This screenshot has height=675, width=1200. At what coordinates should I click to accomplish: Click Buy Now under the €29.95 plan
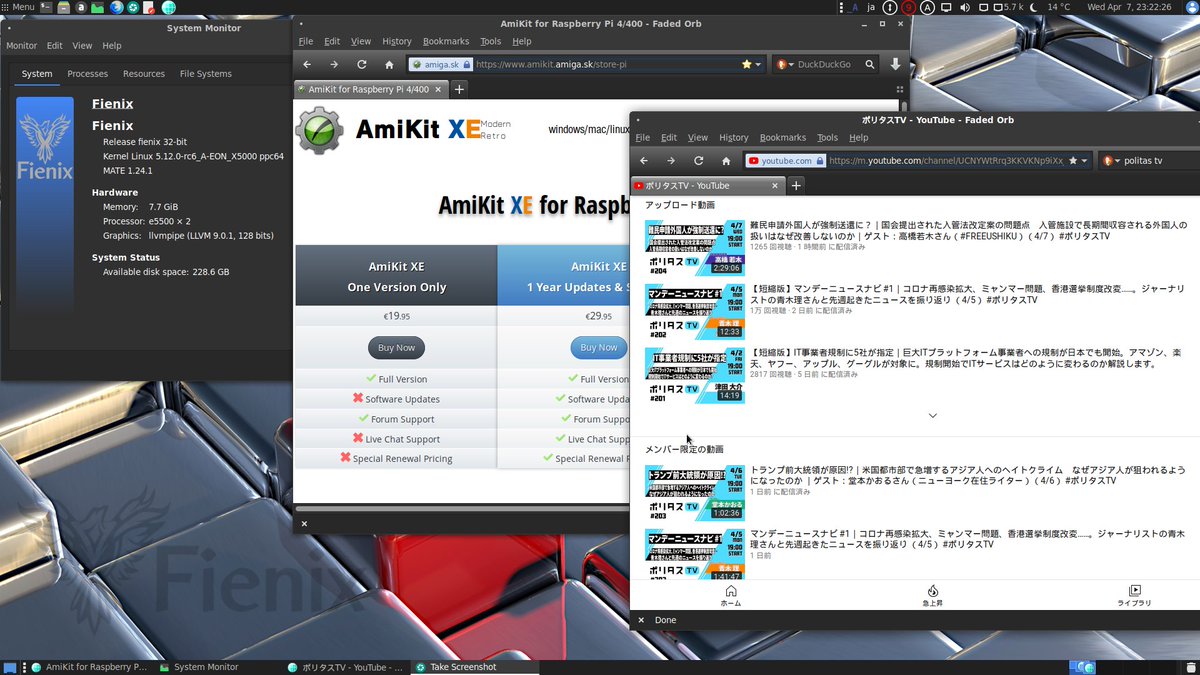599,347
